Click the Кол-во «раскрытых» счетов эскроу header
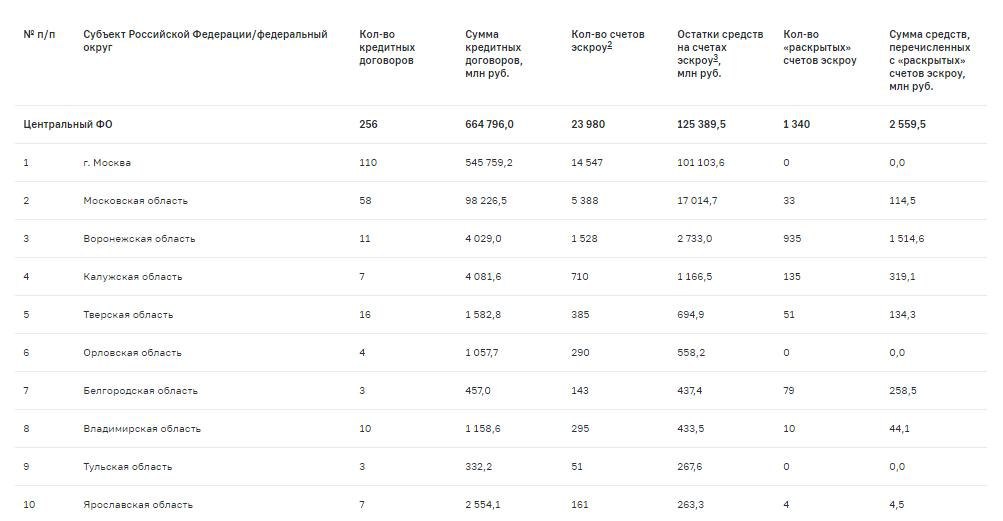This screenshot has width=1003, height=521. 819,47
